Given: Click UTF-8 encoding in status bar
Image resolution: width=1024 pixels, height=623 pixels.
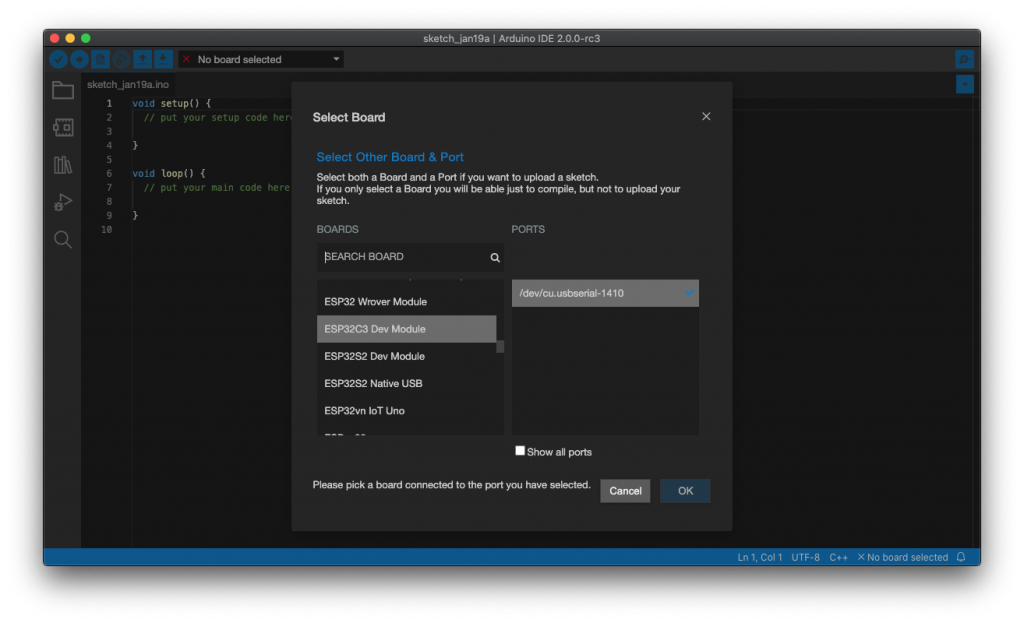Looking at the screenshot, I should [x=805, y=557].
